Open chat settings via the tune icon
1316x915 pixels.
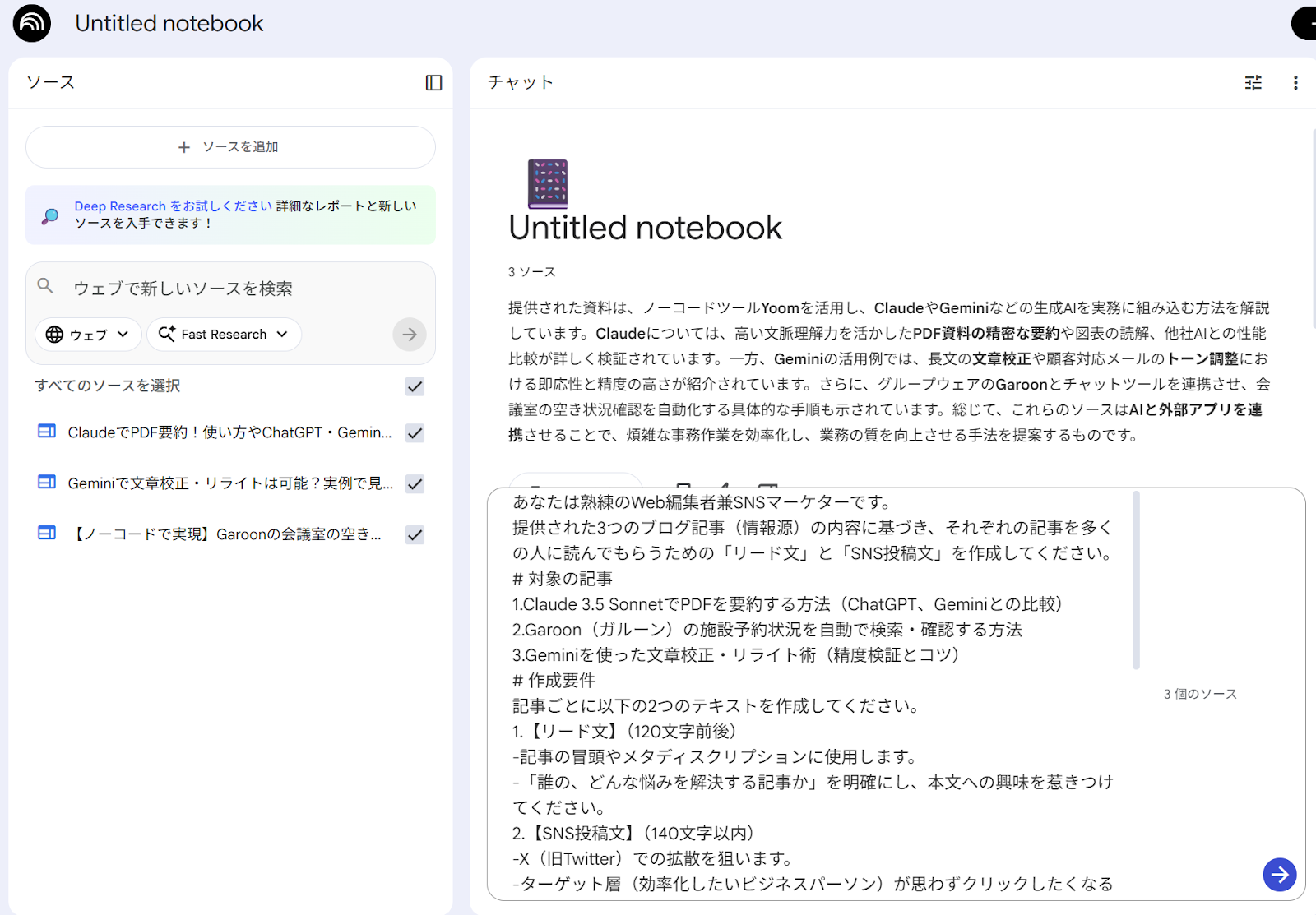coord(1253,82)
